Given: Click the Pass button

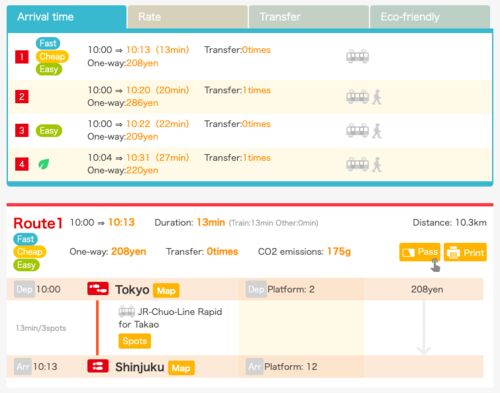Looking at the screenshot, I should 420,252.
